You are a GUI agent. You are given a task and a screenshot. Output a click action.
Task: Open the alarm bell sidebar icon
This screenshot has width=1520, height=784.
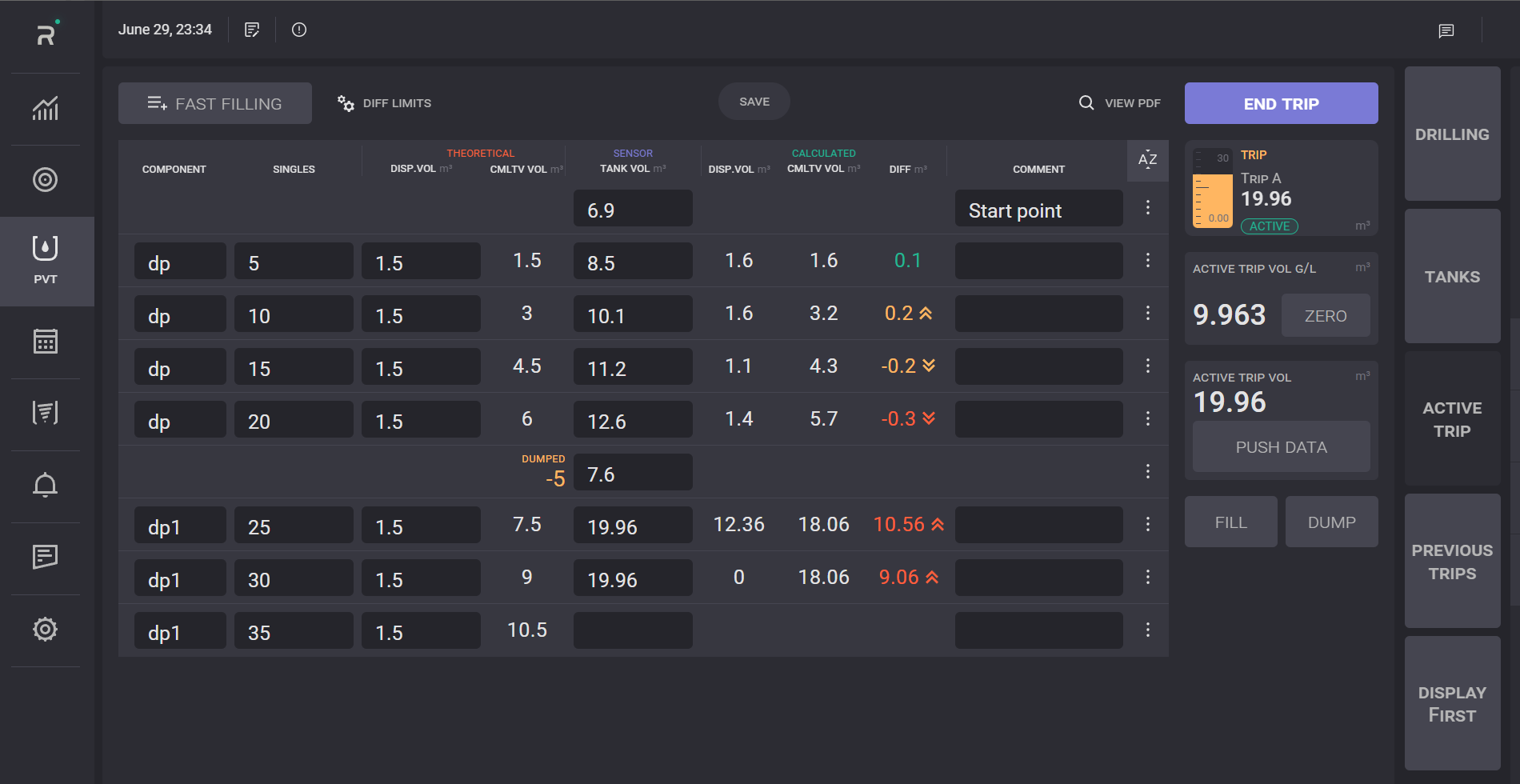46,486
